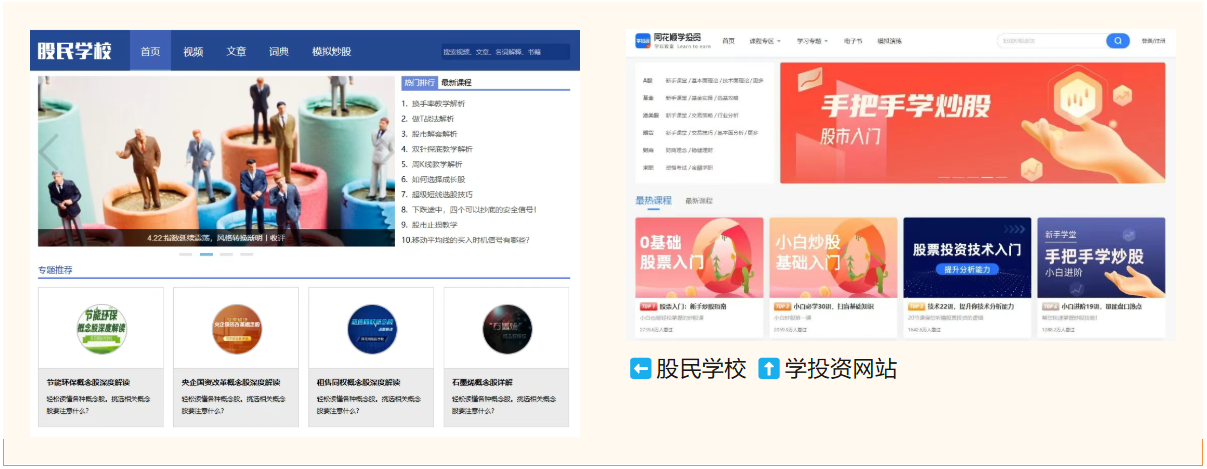Open the 模拟炒股 tab in 股民学校

coord(331,51)
